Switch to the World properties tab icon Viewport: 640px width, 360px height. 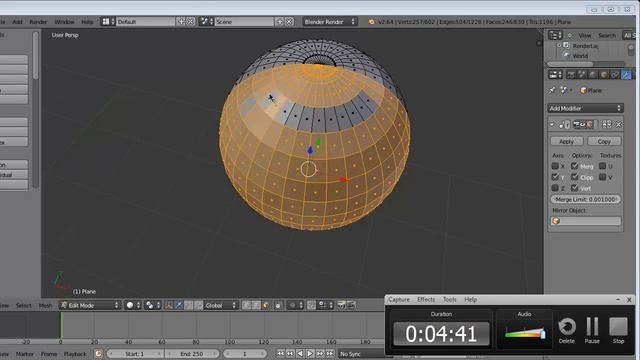593,75
